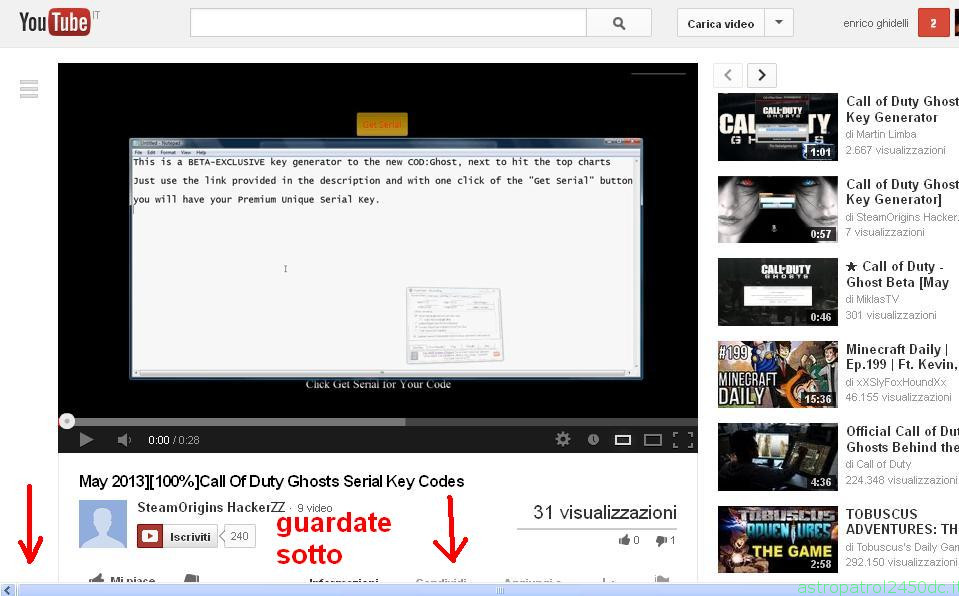Image resolution: width=959 pixels, height=596 pixels.
Task: Go to the previous related videos arrow
Action: click(728, 75)
